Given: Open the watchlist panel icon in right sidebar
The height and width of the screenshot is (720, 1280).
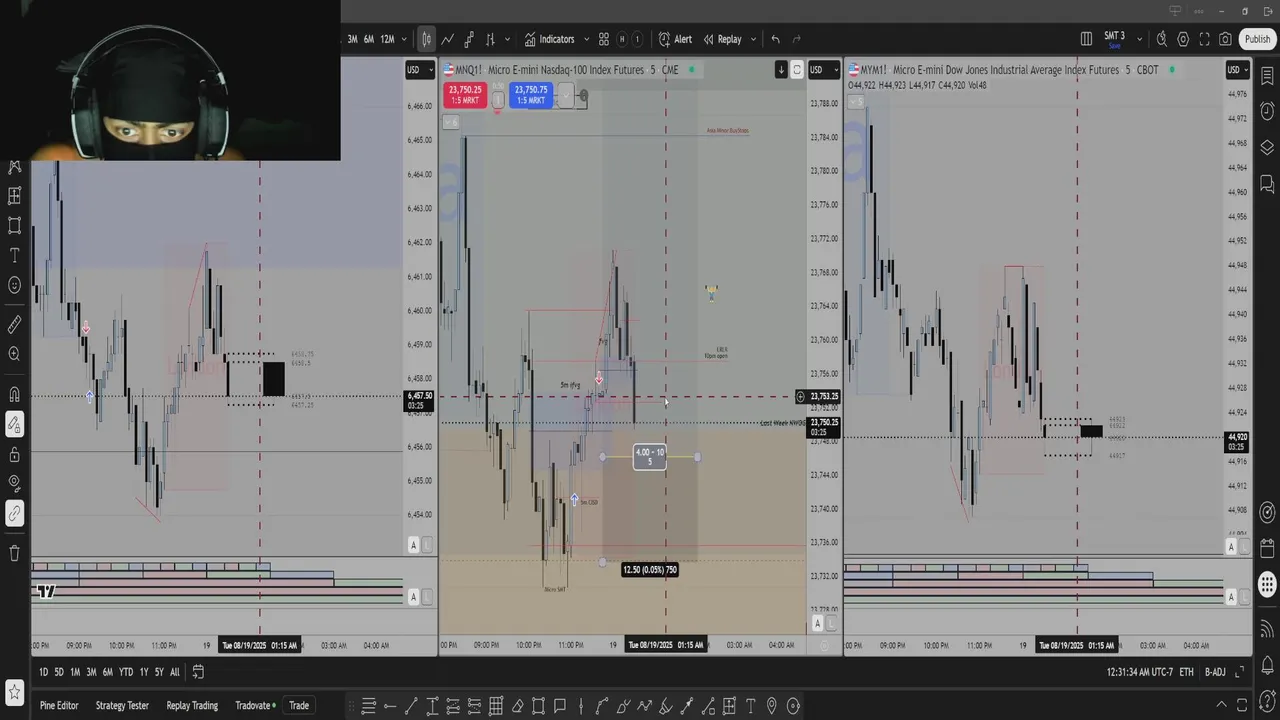Looking at the screenshot, I should pos(1267,76).
